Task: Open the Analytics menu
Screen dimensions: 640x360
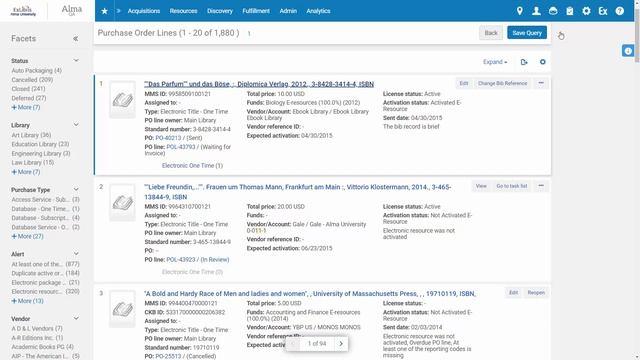Action: point(318,11)
